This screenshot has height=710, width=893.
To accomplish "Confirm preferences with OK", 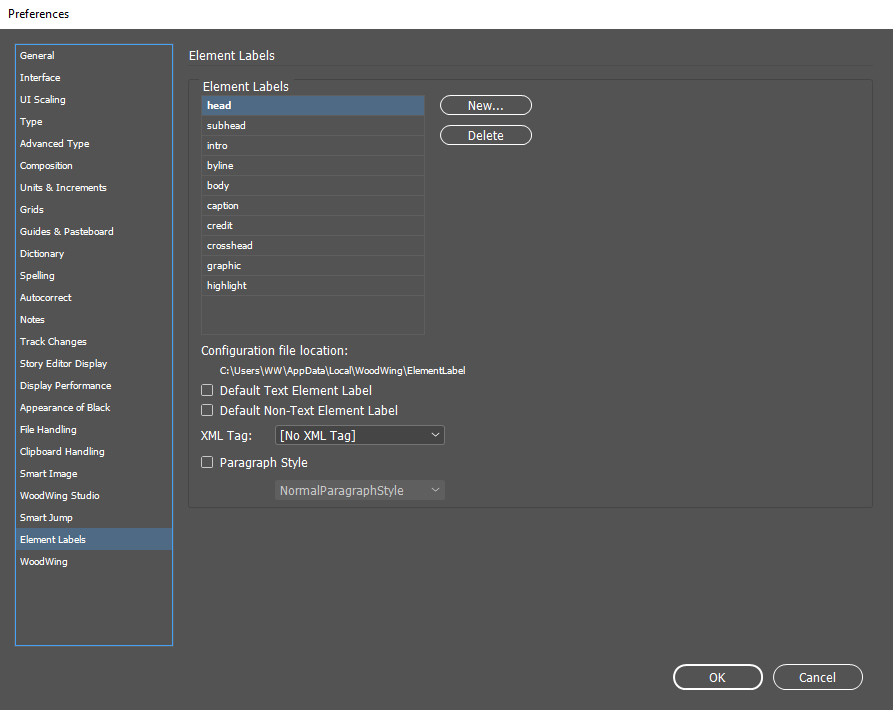I will click(x=717, y=677).
